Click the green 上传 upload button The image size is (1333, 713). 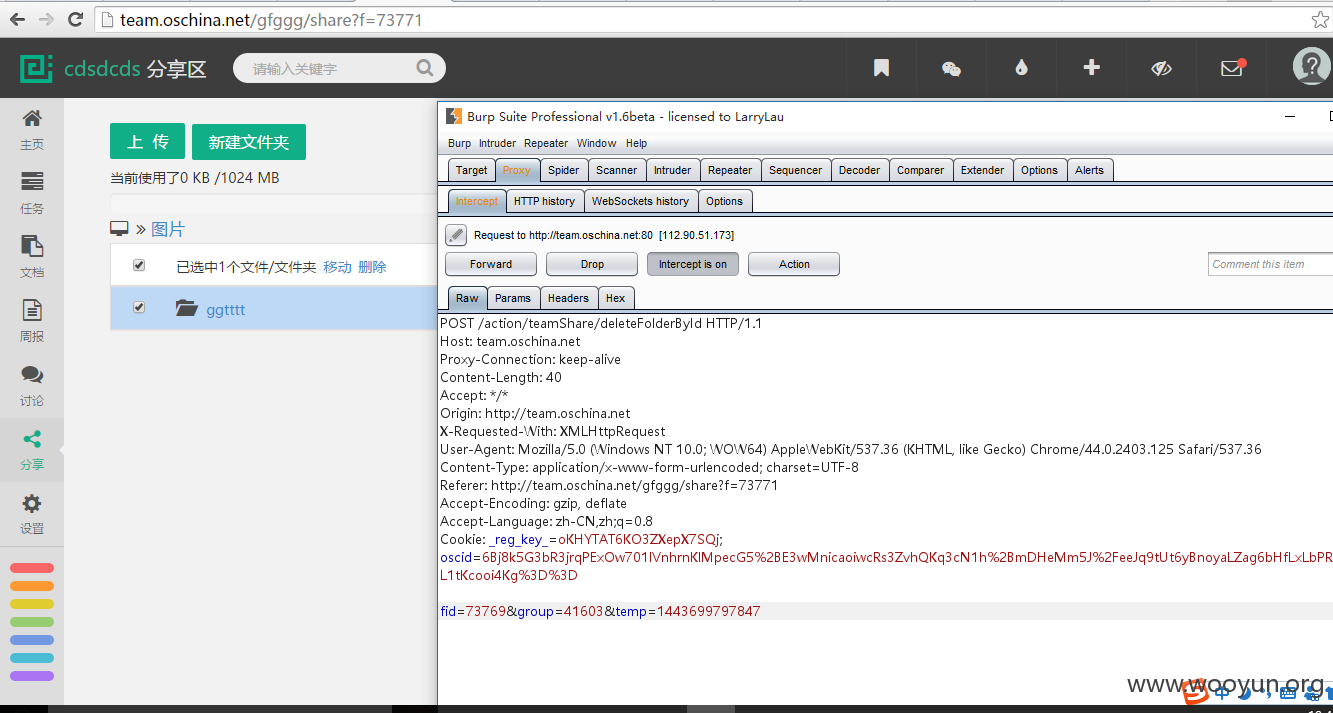tap(147, 142)
